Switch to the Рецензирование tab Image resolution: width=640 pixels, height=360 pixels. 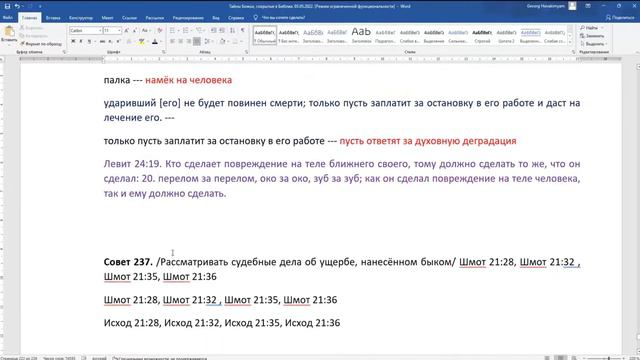(188, 18)
